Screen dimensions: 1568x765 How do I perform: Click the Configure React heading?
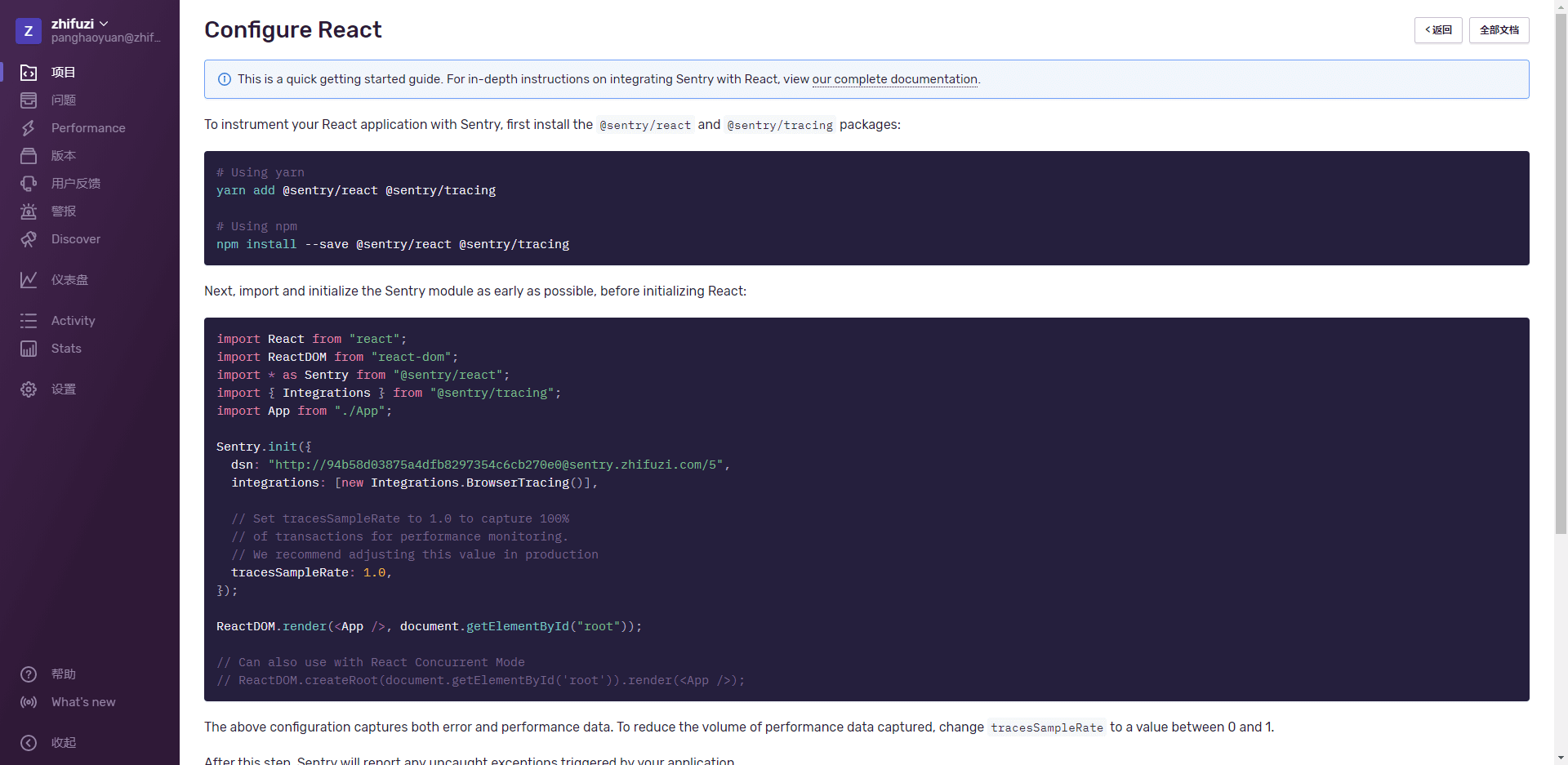point(292,30)
